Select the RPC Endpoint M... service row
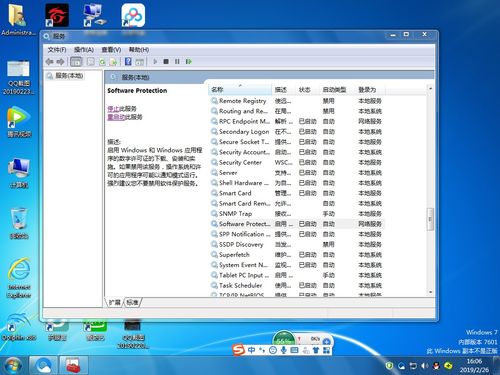 click(297, 121)
